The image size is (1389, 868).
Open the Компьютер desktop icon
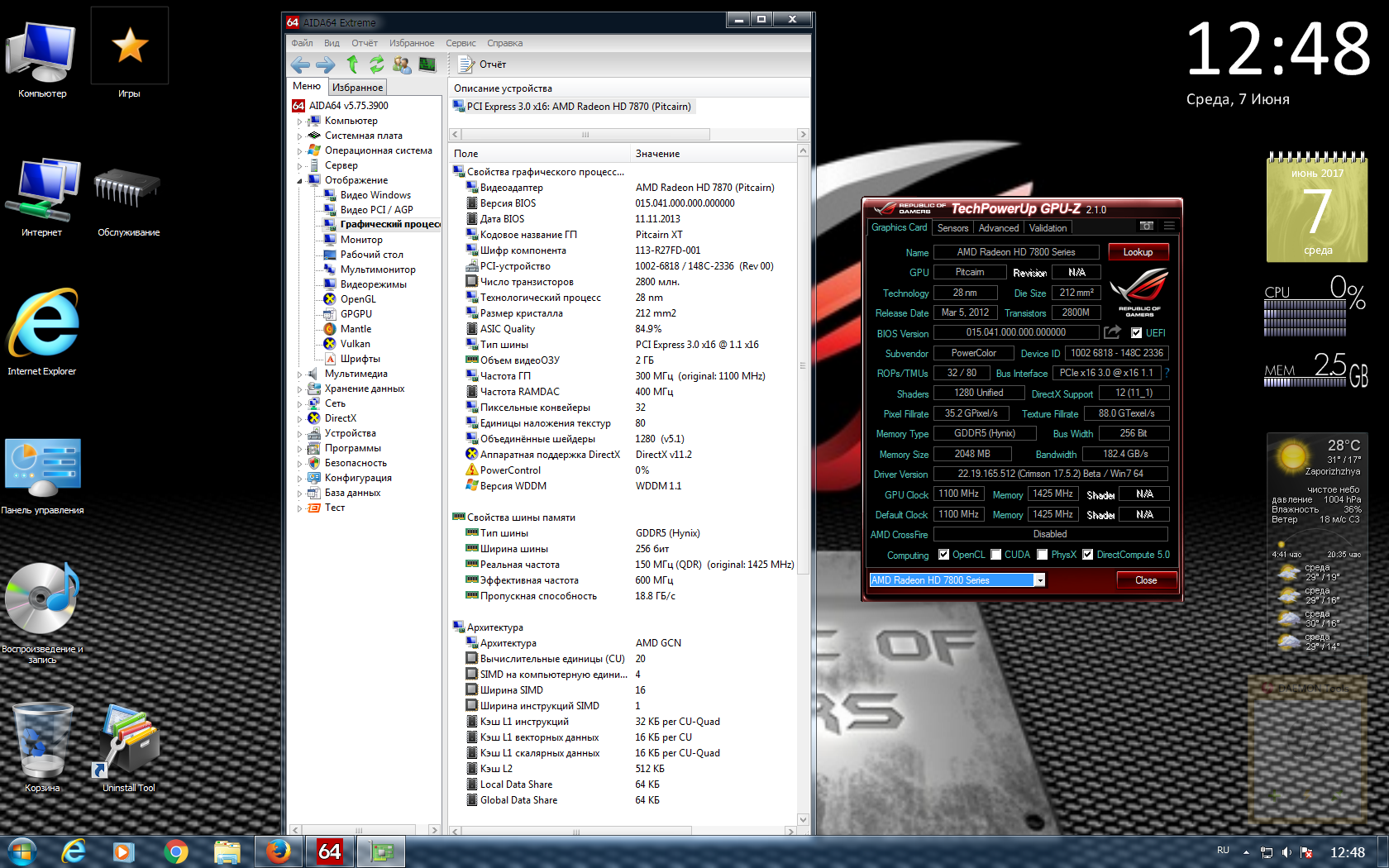pos(42,58)
